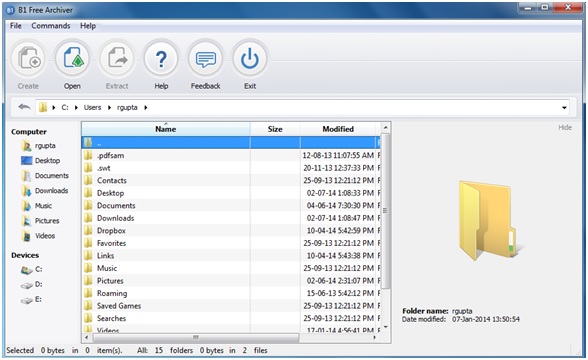Click rgupta in the breadcrumb path
588x360 pixels.
click(x=127, y=108)
